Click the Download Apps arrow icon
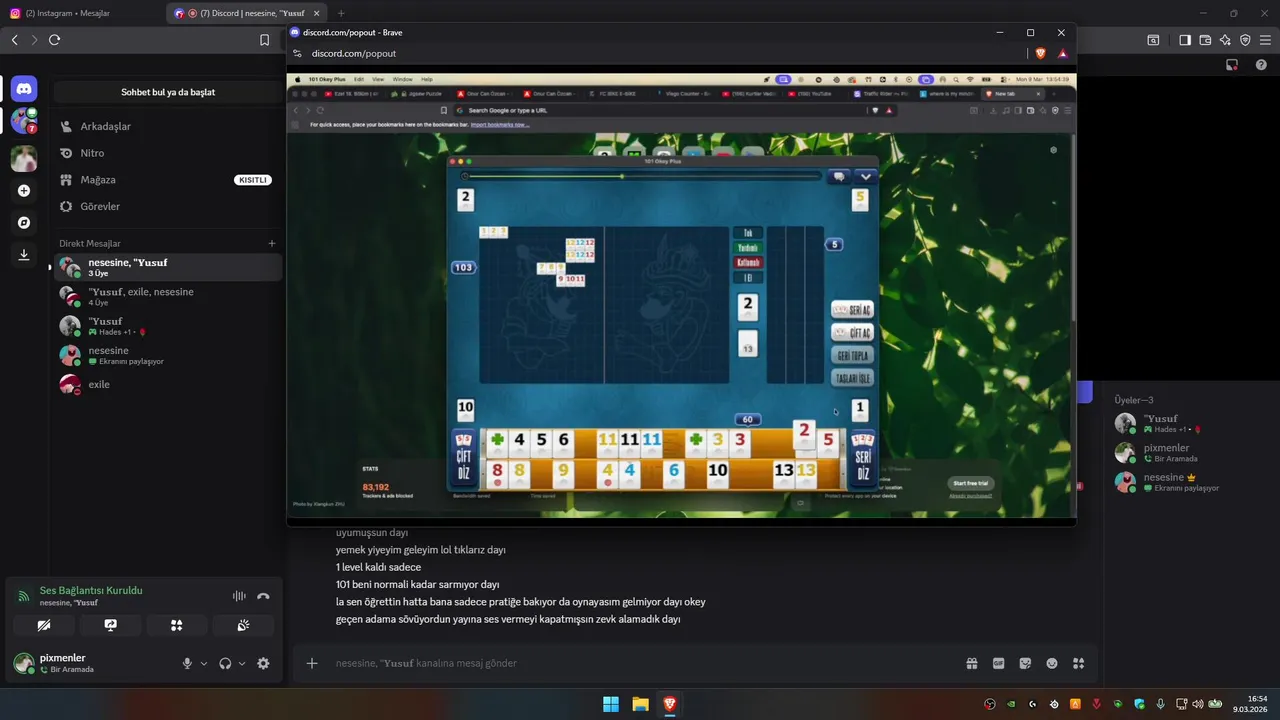The image size is (1280, 720). click(x=24, y=255)
